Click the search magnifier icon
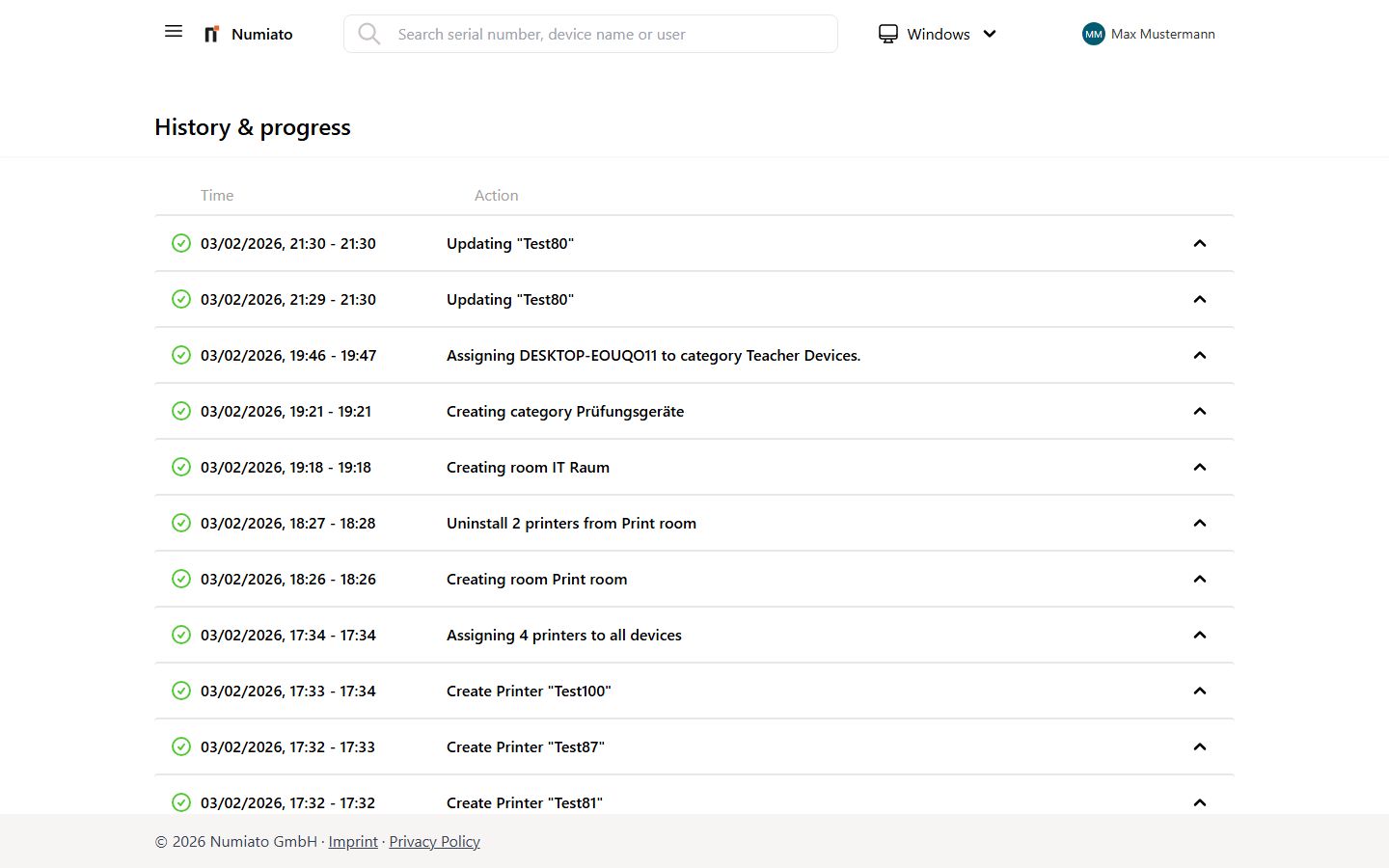This screenshot has width=1389, height=868. tap(369, 33)
